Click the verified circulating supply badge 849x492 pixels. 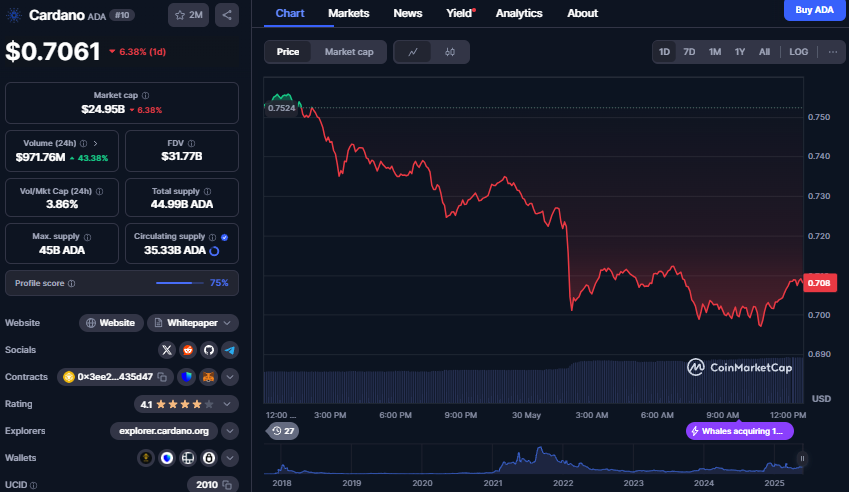(225, 237)
